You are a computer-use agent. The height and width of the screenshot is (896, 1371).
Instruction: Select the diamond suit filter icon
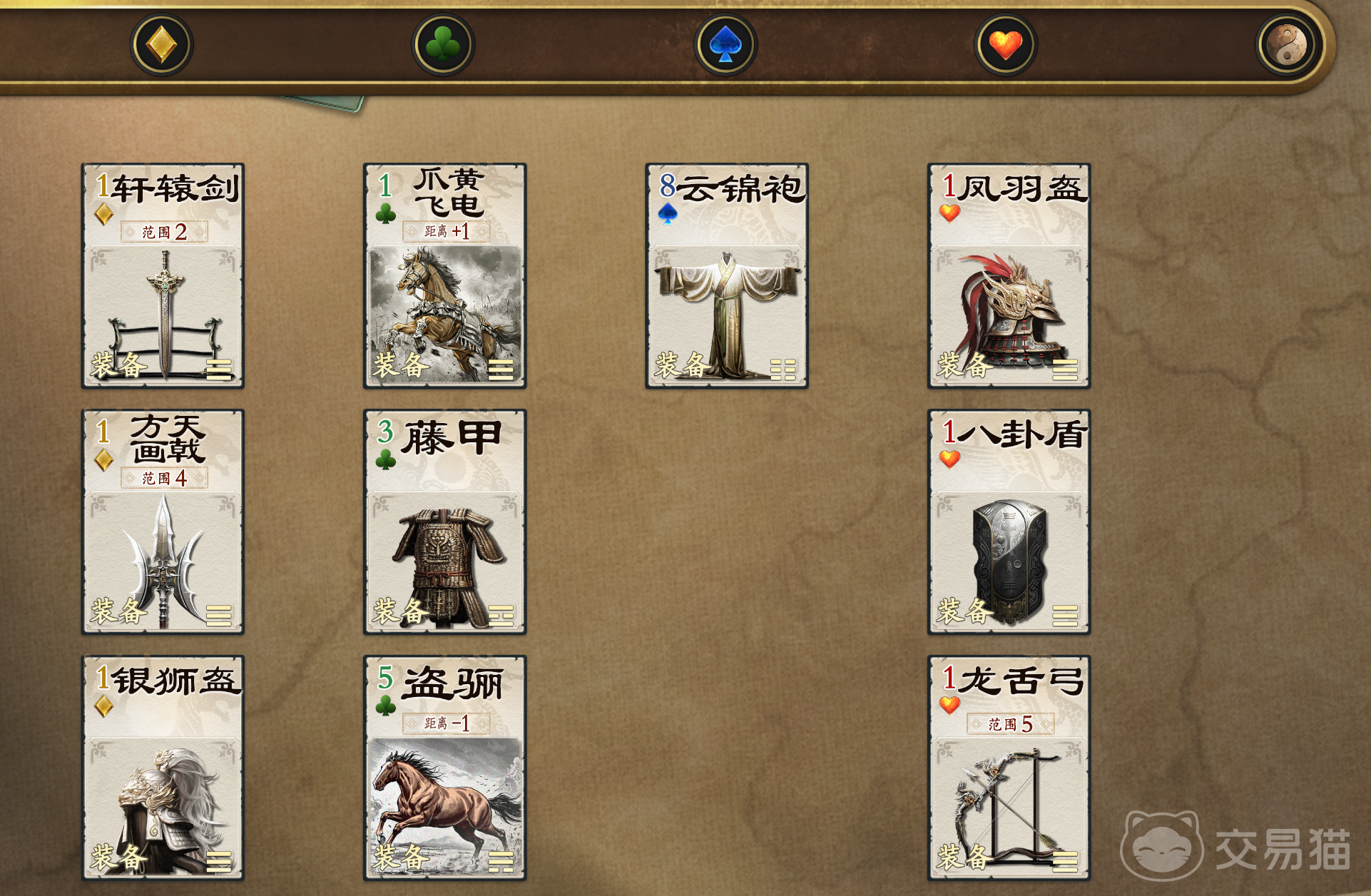[162, 45]
